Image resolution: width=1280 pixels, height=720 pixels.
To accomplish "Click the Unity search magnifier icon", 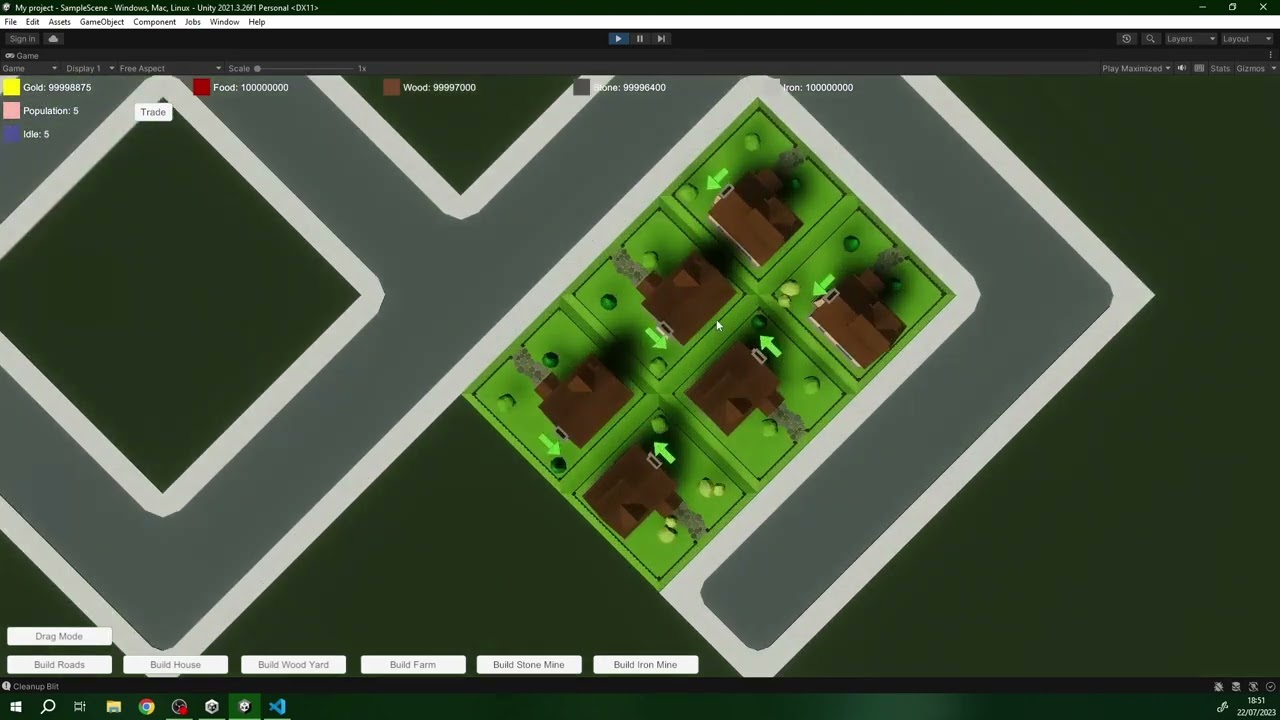I will click(1150, 39).
